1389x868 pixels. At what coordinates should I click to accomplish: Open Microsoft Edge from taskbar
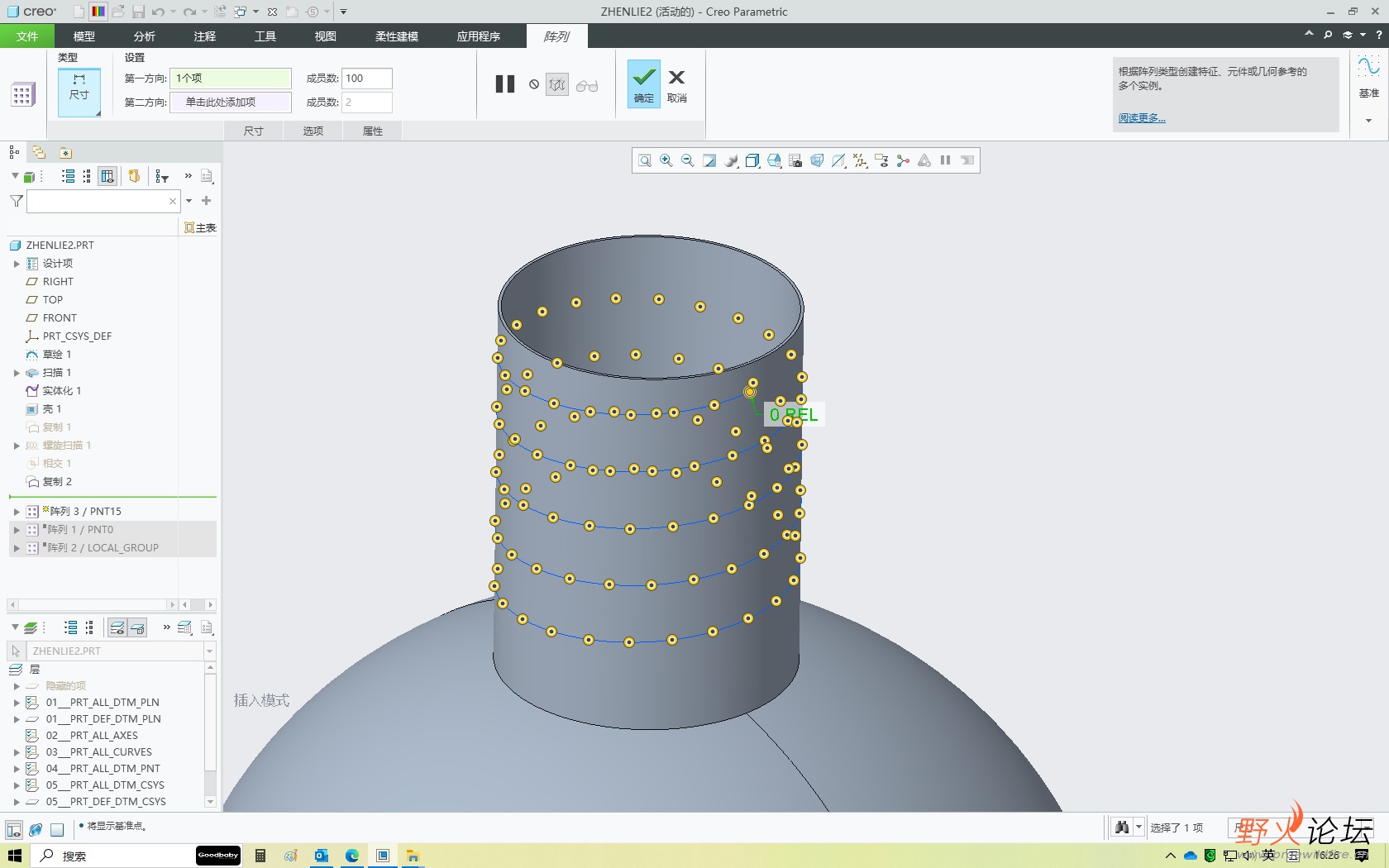pyautogui.click(x=352, y=856)
